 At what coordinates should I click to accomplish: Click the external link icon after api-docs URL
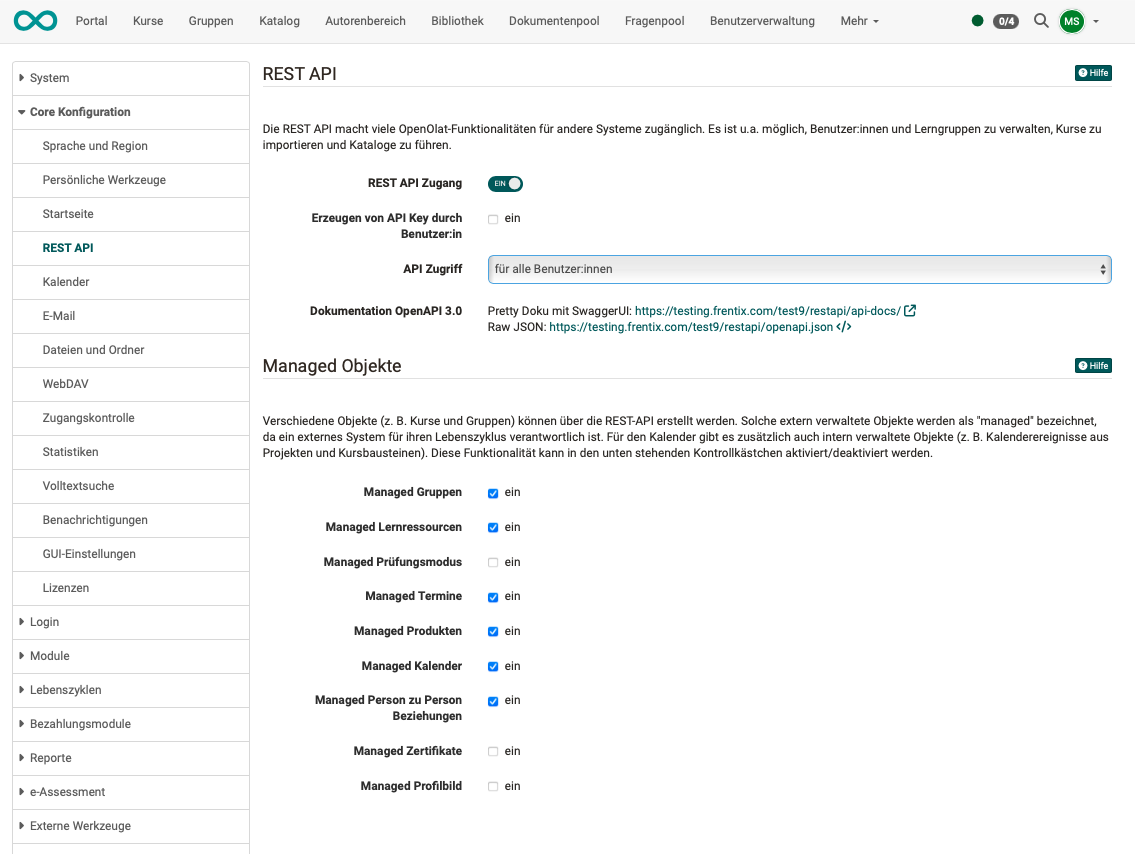908,310
